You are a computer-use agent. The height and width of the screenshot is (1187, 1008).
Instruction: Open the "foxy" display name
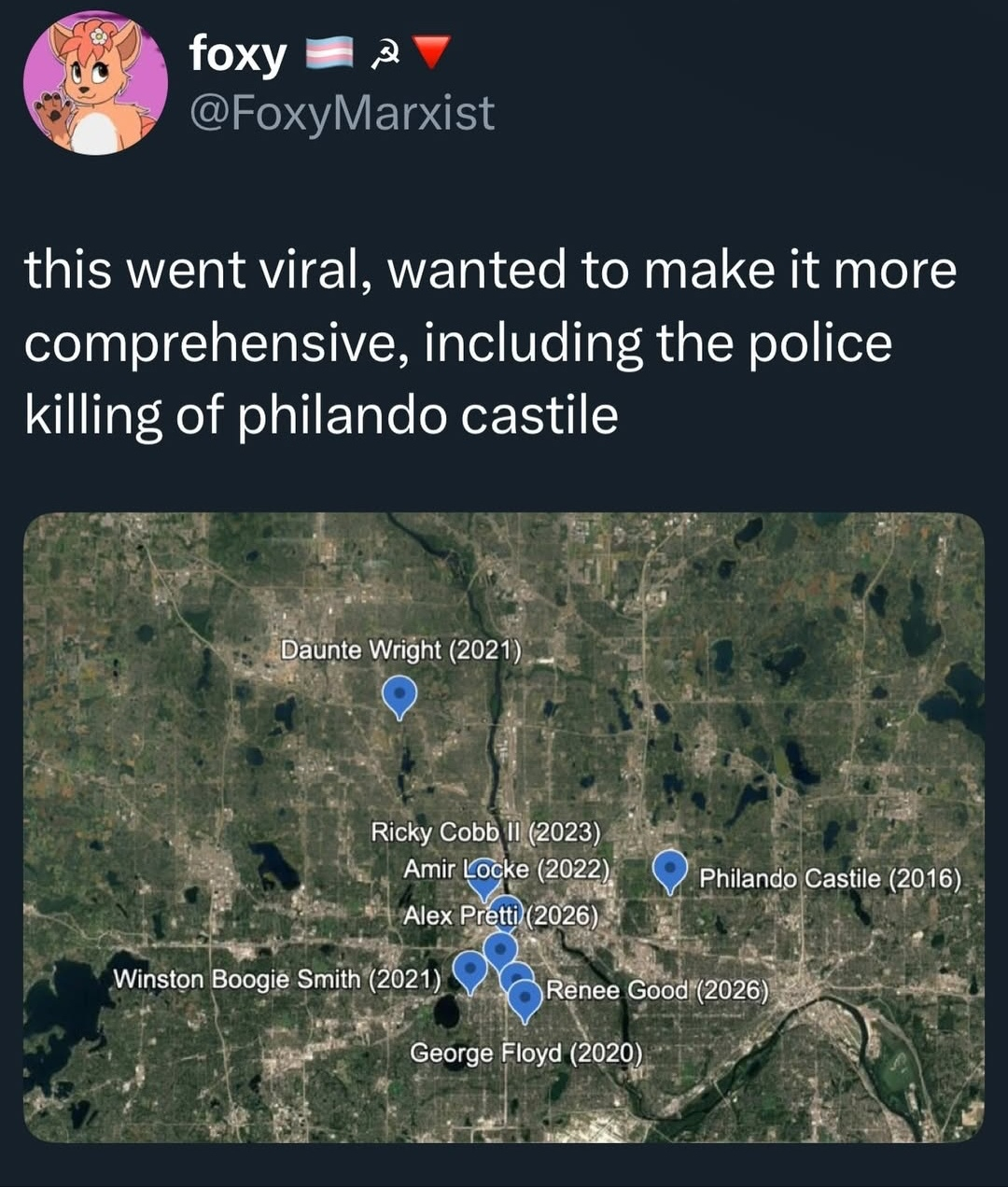click(238, 54)
